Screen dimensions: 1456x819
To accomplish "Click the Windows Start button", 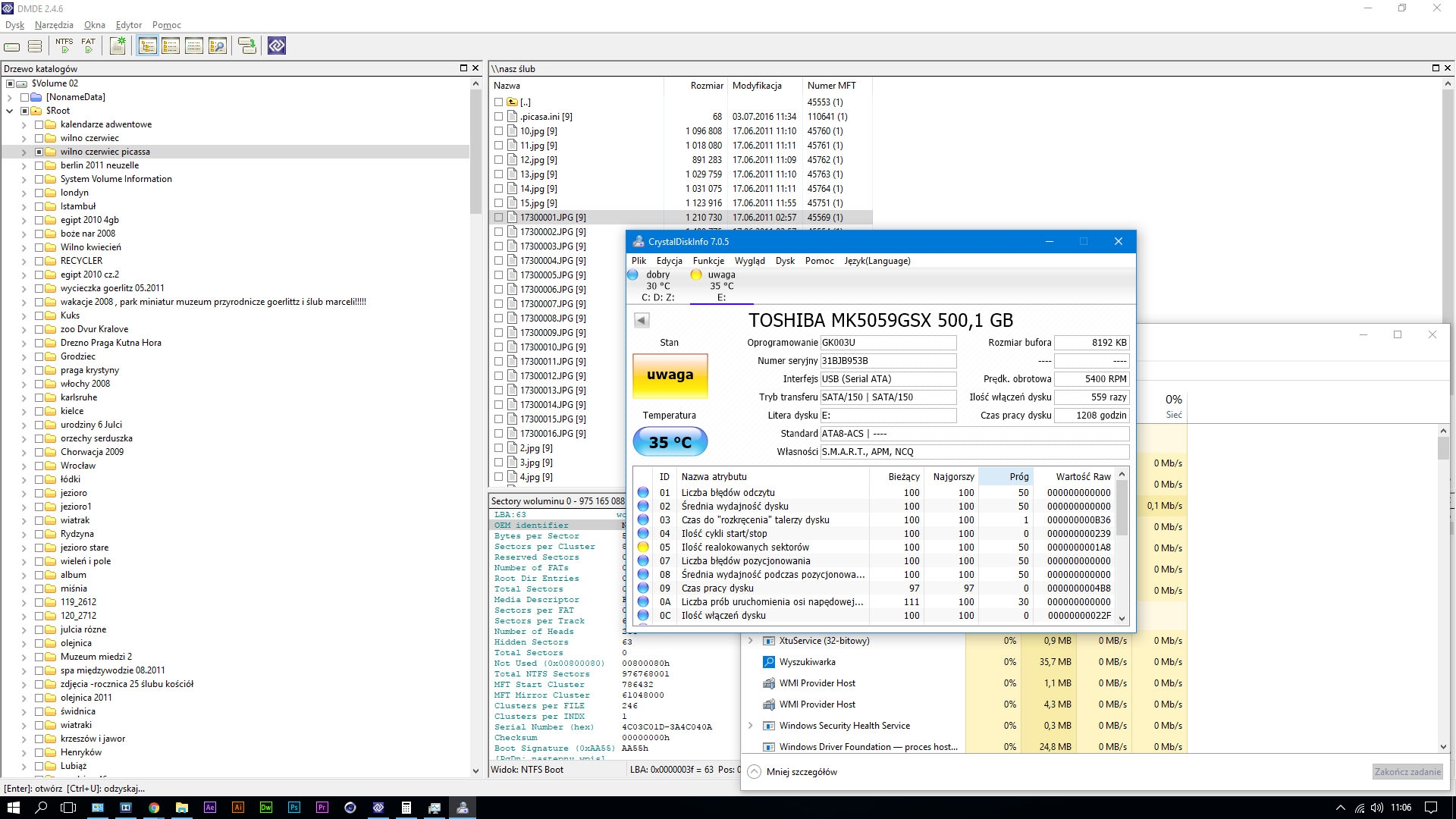I will click(x=14, y=808).
